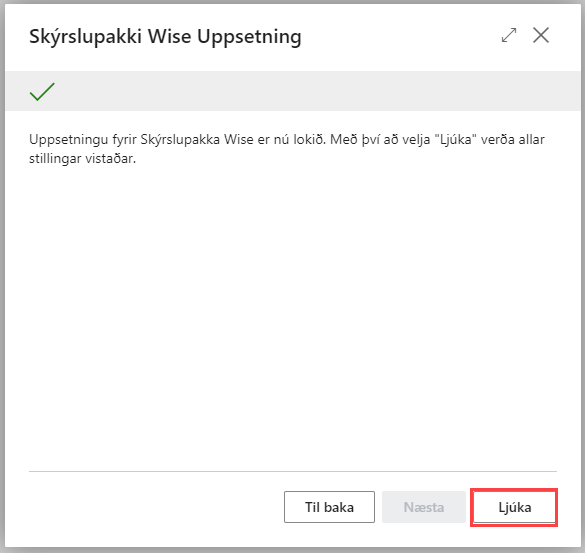Click the words "Með því að velja"
This screenshot has width=585, height=553.
380,140
